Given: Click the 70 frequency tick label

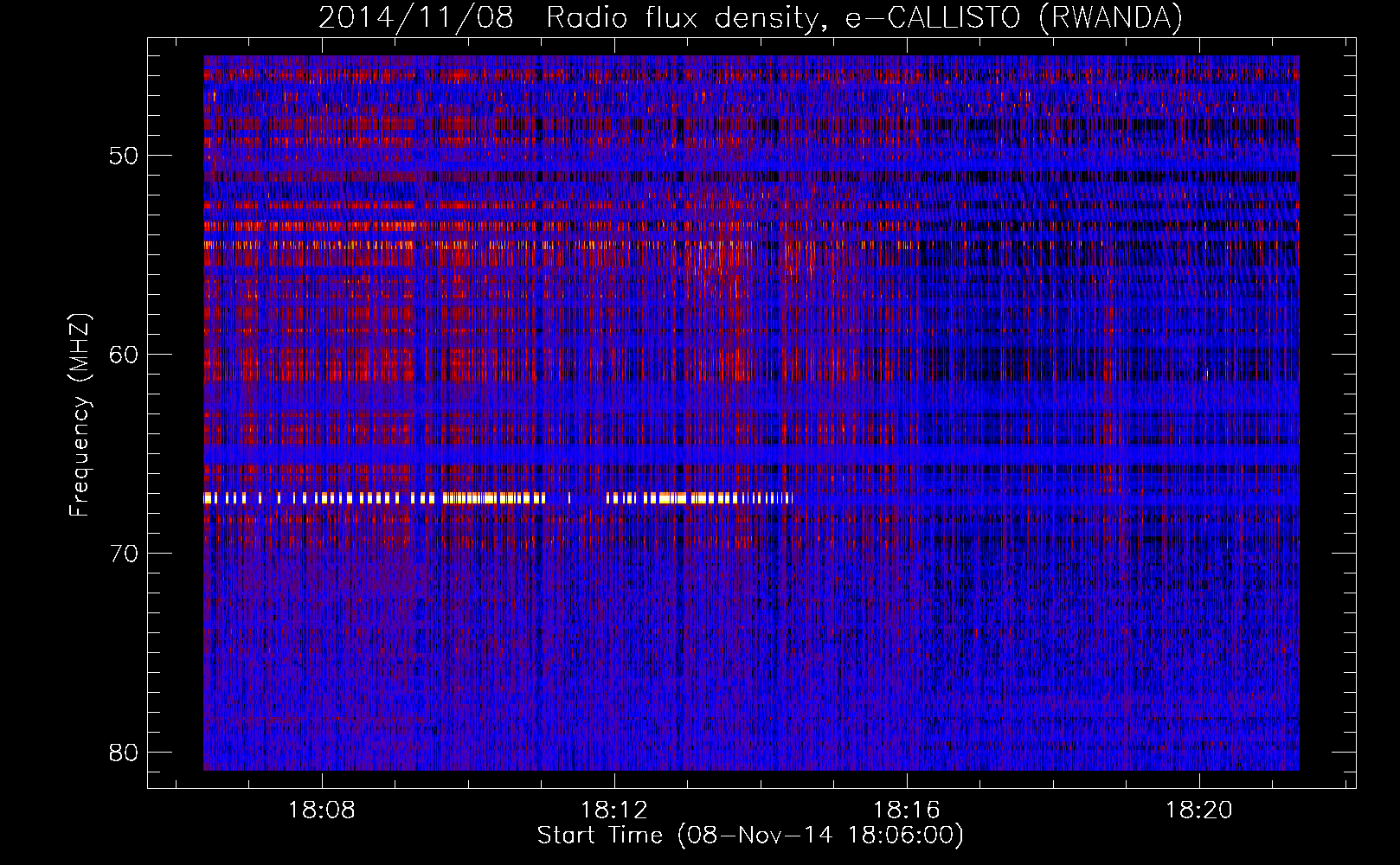Looking at the screenshot, I should (124, 554).
